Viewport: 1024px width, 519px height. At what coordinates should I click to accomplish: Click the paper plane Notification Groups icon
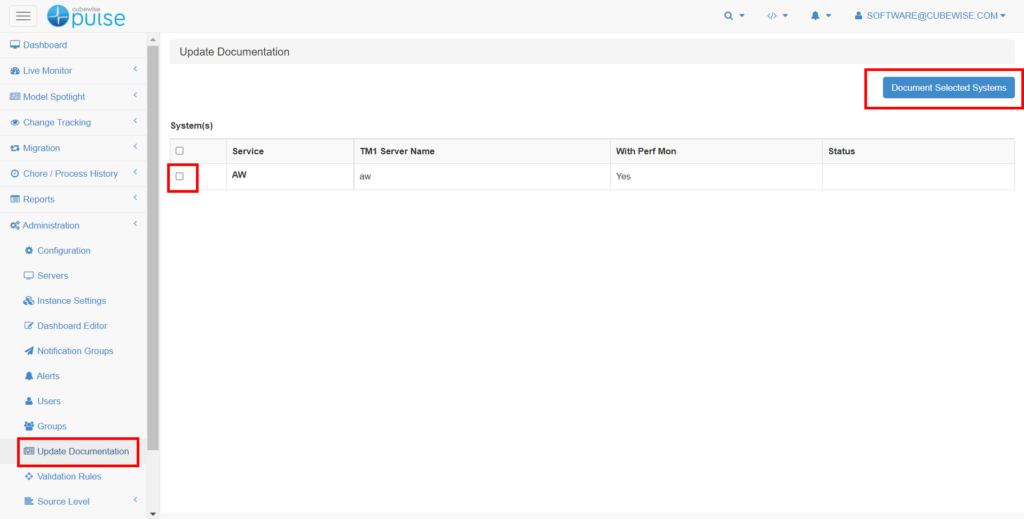tap(29, 351)
